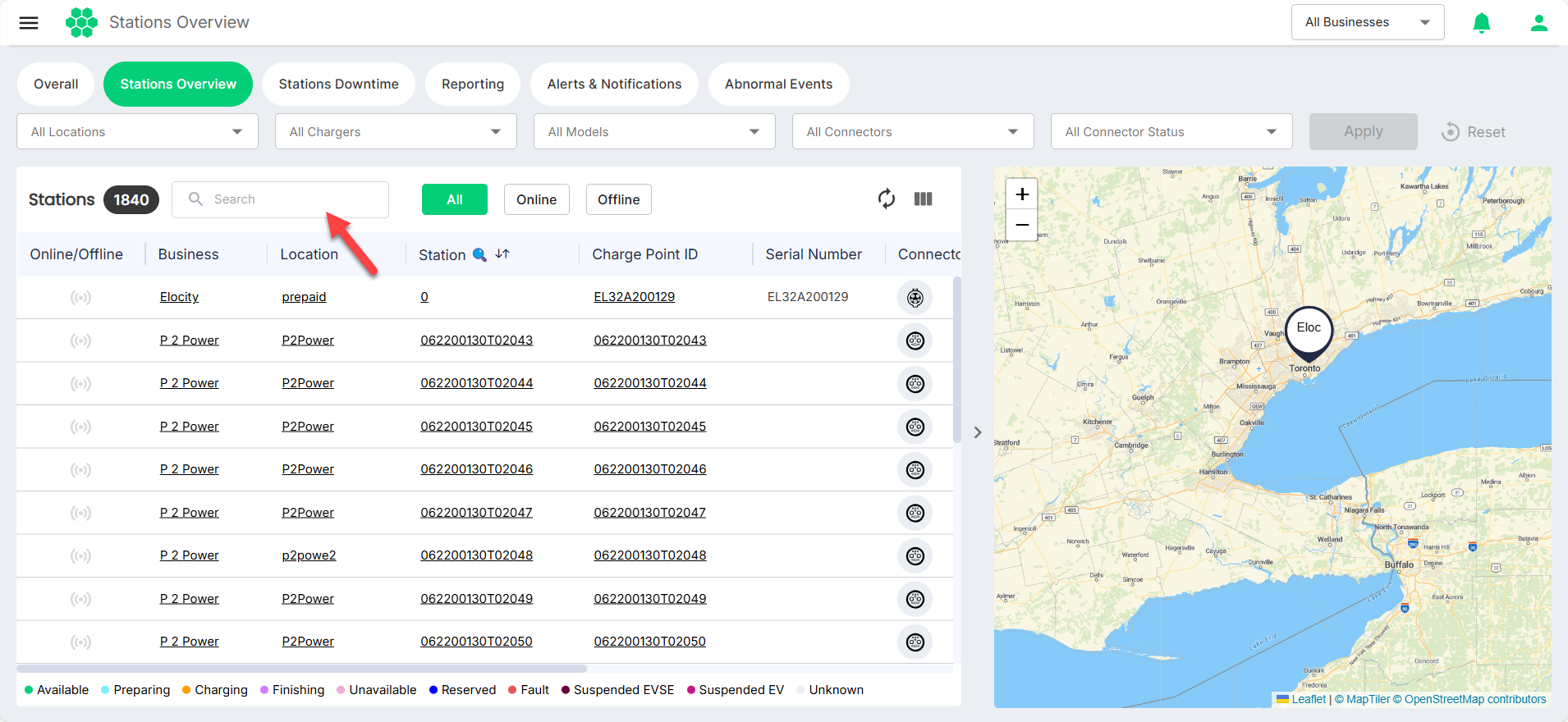Click connector icon for 062200130T02048 row

(x=915, y=555)
